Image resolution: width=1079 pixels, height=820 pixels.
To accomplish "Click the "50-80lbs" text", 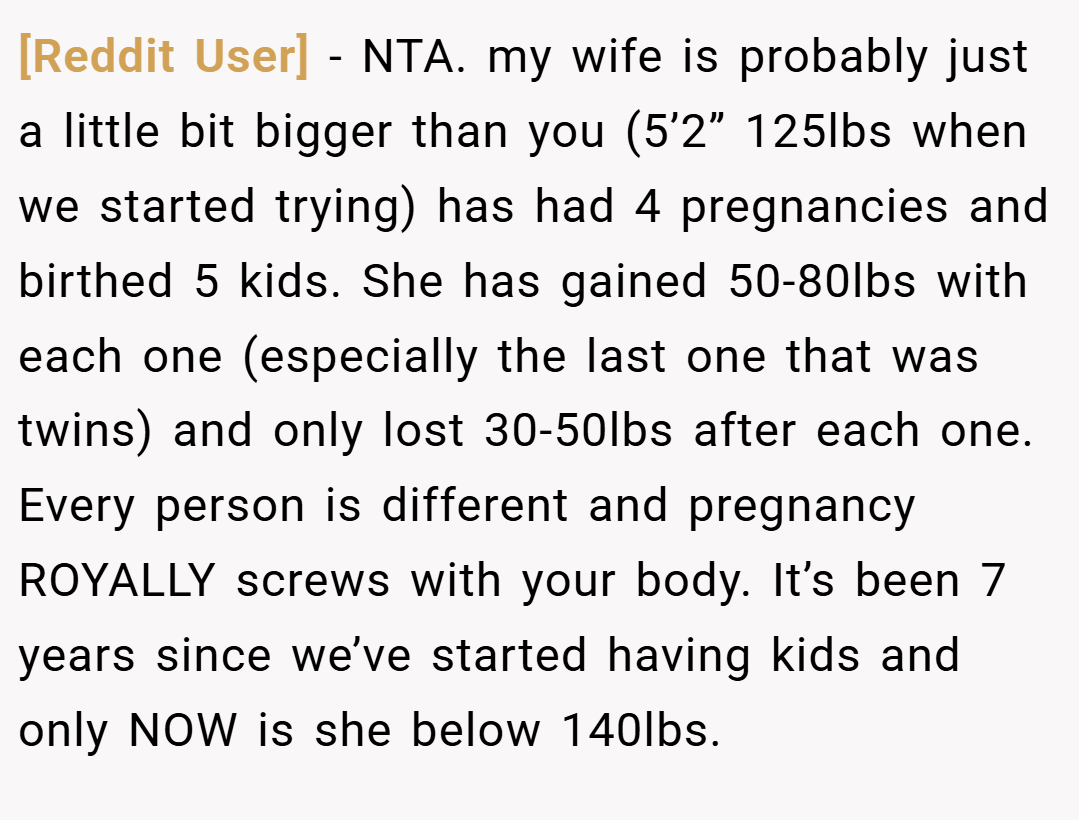I will 822,281.
